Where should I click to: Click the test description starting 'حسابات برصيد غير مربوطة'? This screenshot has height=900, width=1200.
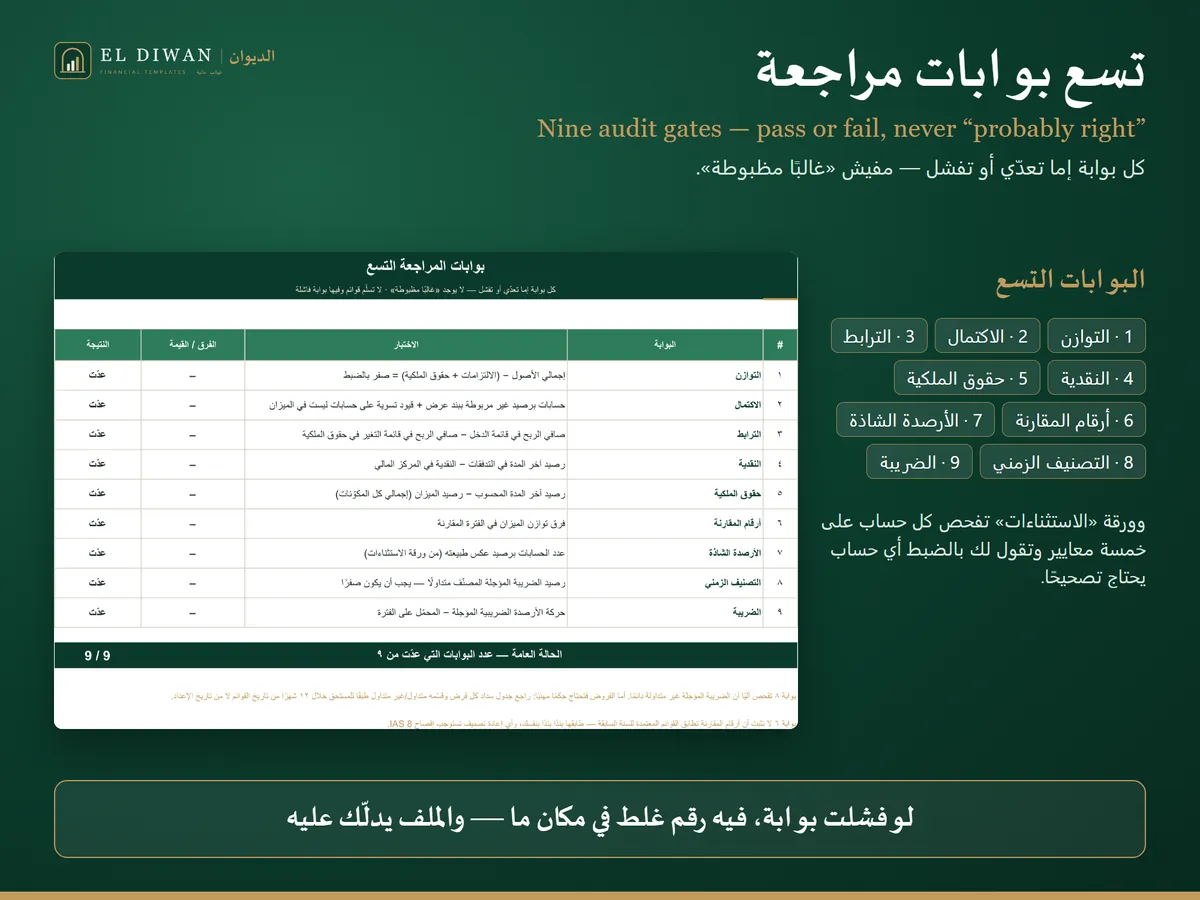click(417, 405)
